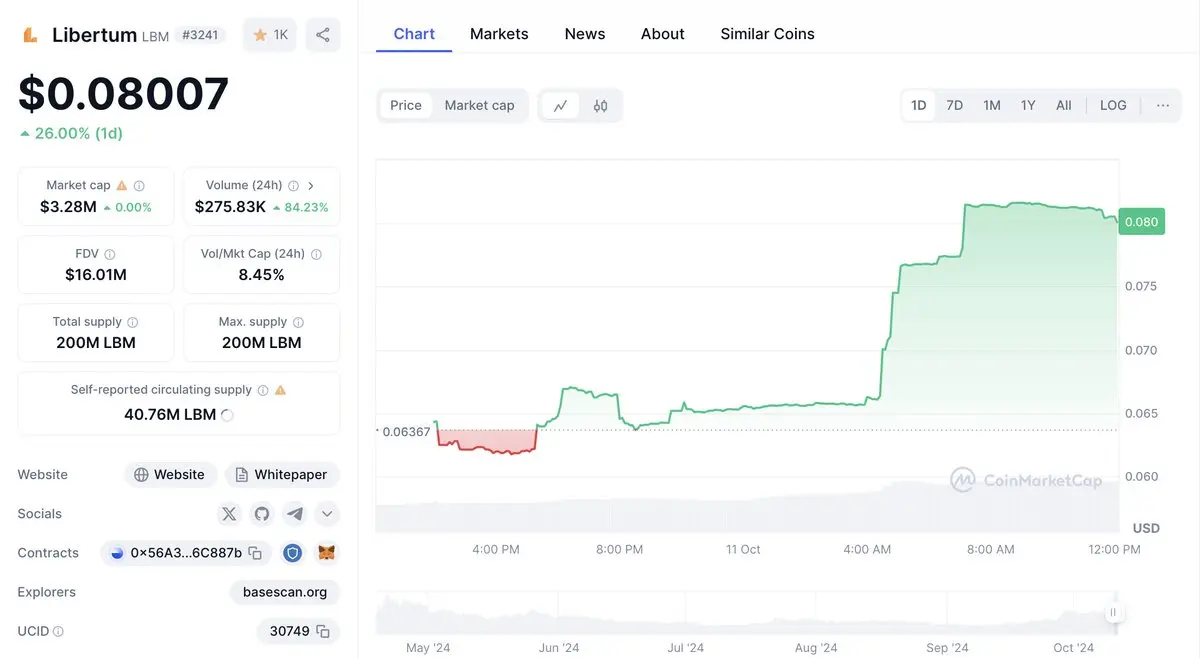
Task: Set chart range to 1M
Action: 992,105
